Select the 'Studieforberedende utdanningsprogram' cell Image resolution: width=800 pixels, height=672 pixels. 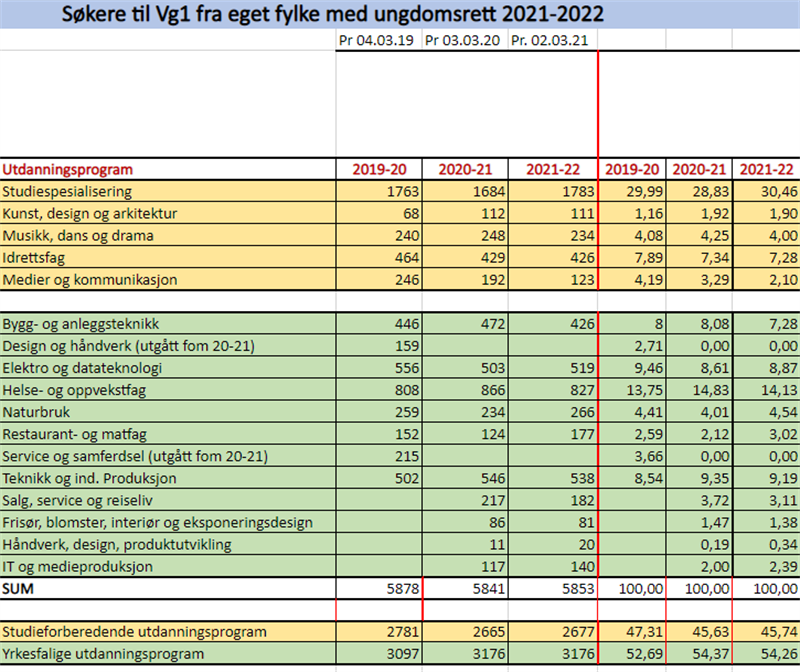[135, 632]
